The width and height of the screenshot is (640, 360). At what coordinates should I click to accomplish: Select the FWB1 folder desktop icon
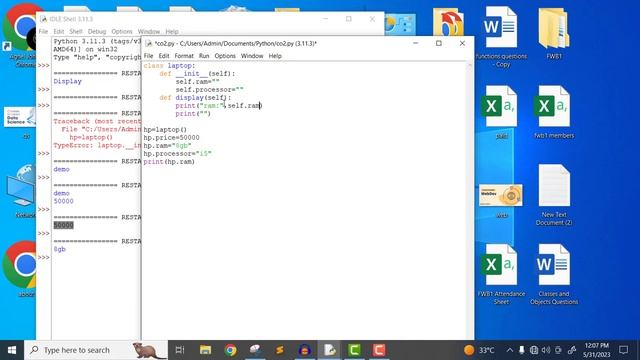point(554,34)
